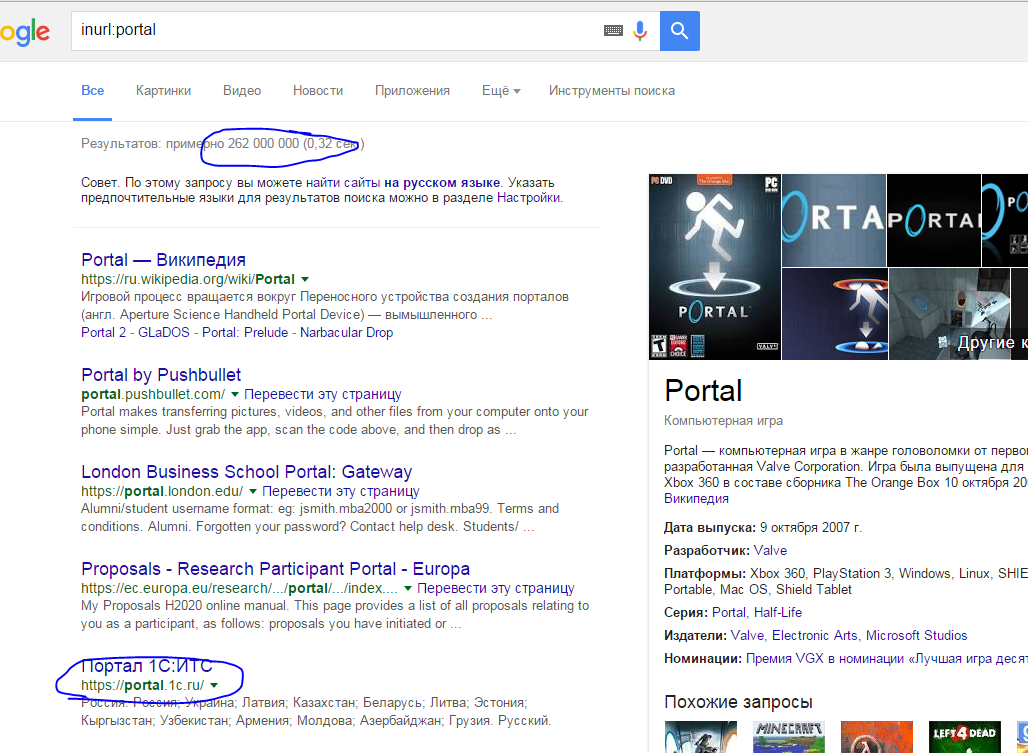Expand the arrow beside ru.wikipedia.org/wiki/Portal
The height and width of the screenshot is (753, 1028).
(x=305, y=279)
